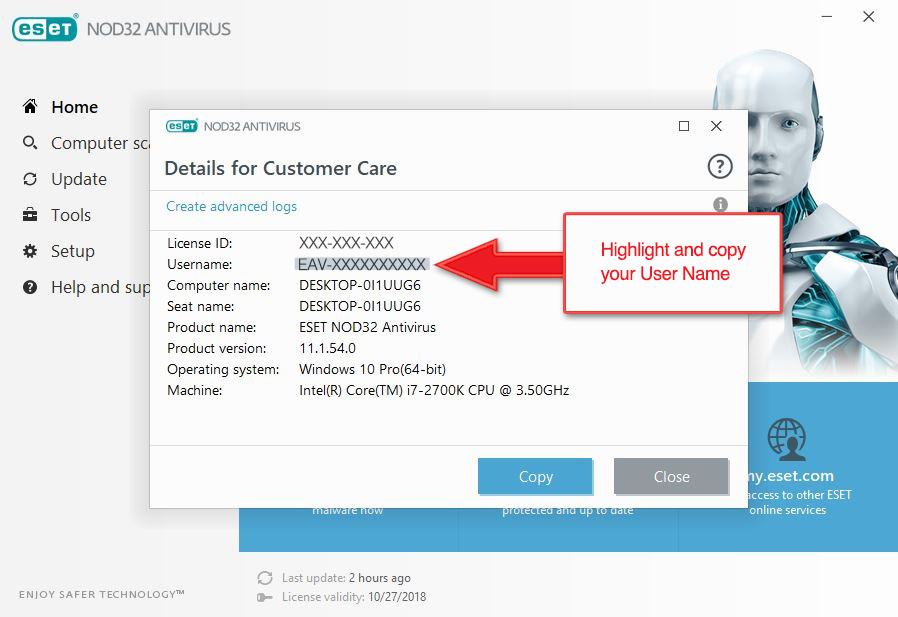The height and width of the screenshot is (617, 898).
Task: Click the Help question mark sidebar icon
Action: click(x=30, y=287)
